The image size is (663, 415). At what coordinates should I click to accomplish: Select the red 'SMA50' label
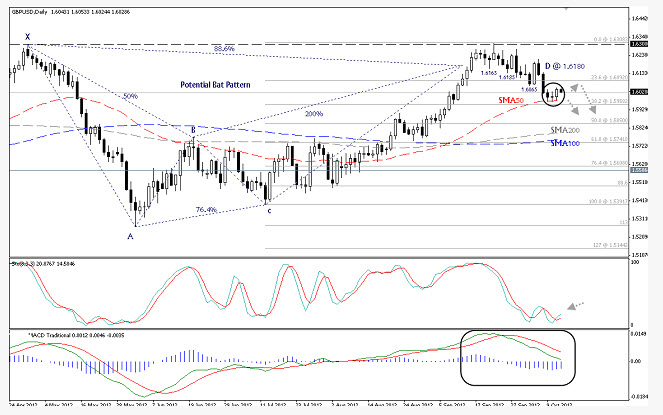pyautogui.click(x=511, y=100)
